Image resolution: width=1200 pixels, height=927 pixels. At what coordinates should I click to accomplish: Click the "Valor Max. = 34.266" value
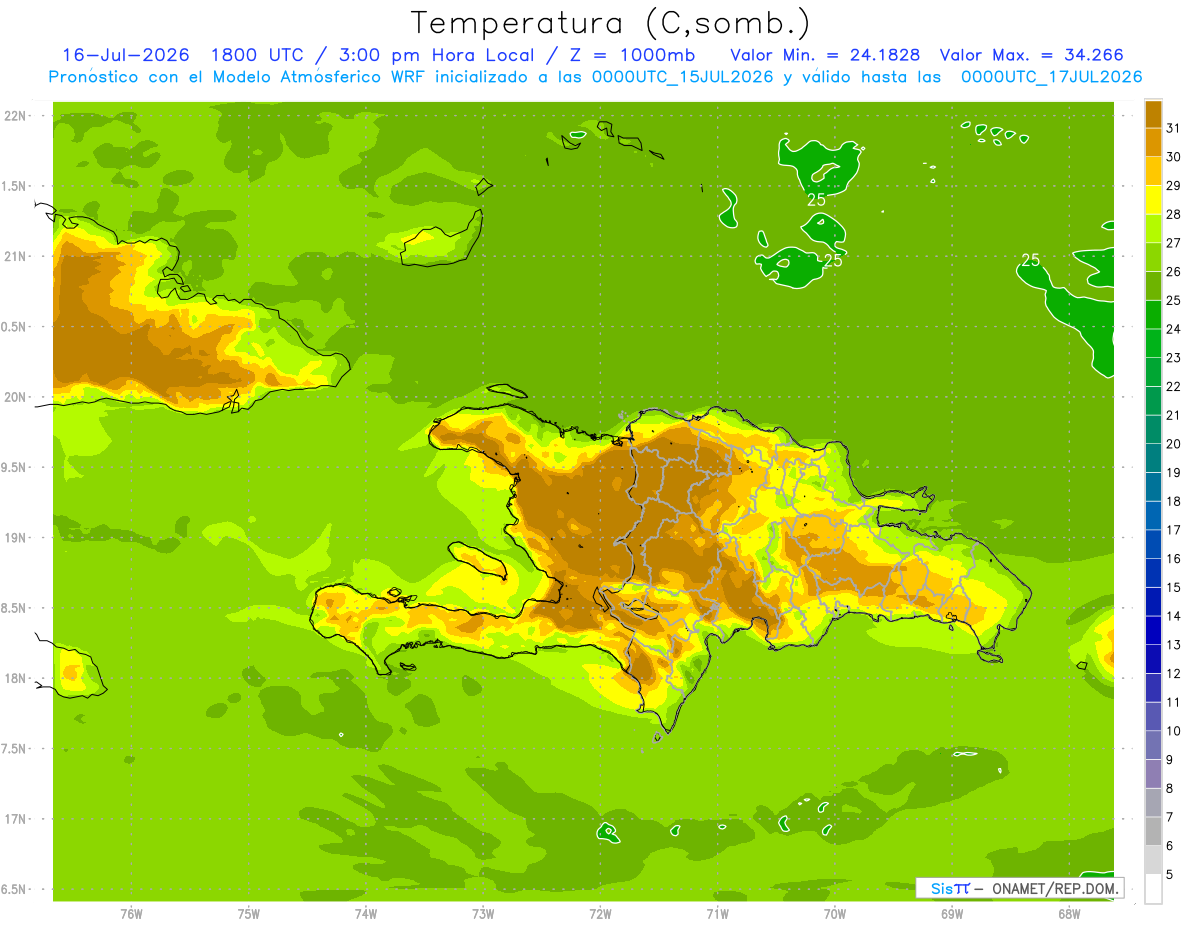pos(1031,55)
